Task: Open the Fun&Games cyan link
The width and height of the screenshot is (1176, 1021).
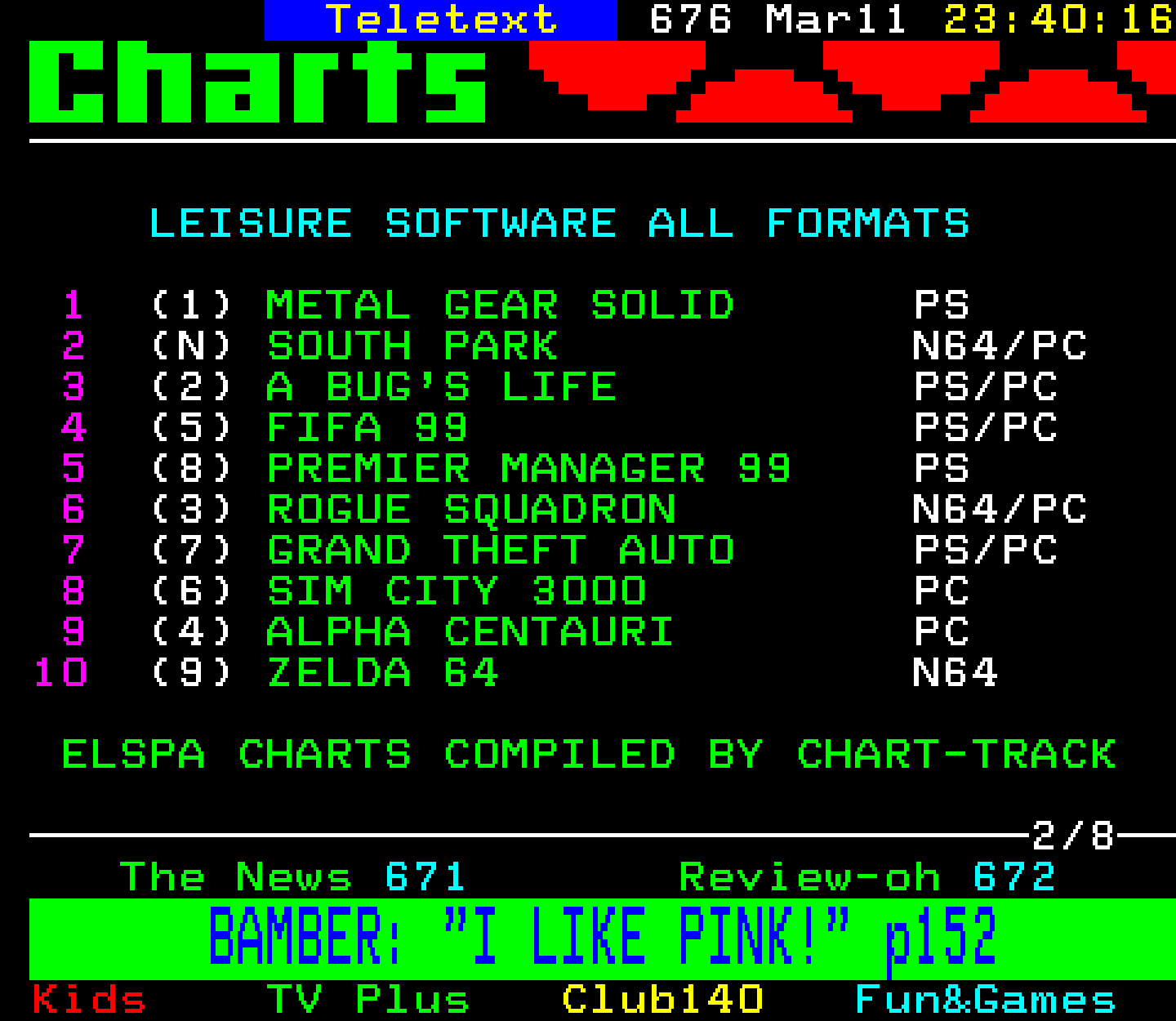Action: pyautogui.click(x=985, y=1000)
